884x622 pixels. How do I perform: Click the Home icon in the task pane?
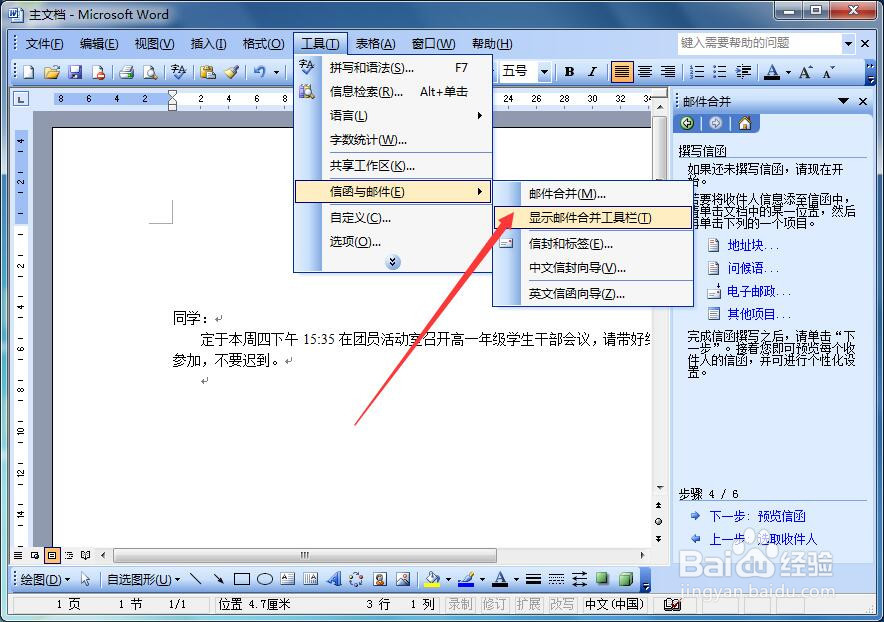pos(745,123)
